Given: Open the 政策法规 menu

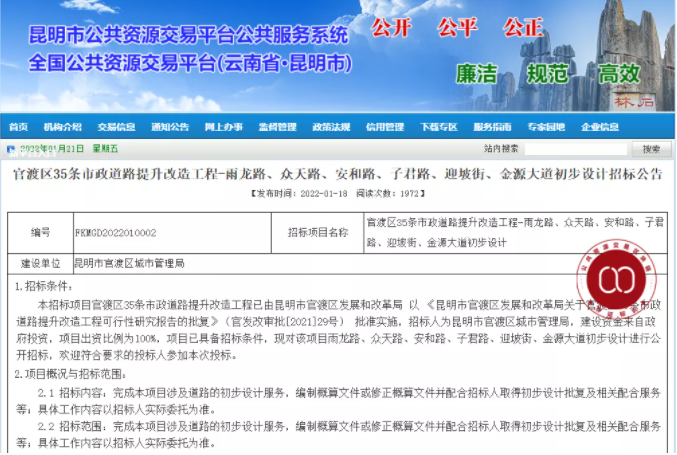Looking at the screenshot, I should pos(331,127).
